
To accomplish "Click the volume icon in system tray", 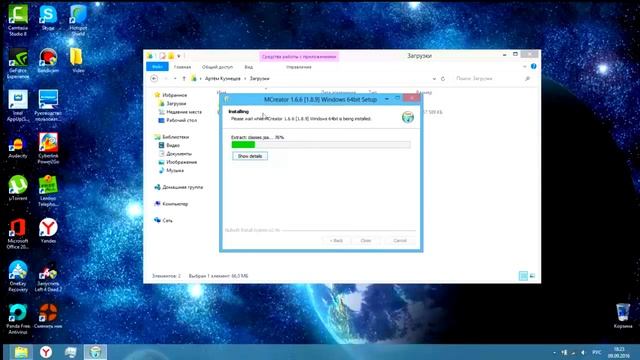I will pyautogui.click(x=583, y=352).
